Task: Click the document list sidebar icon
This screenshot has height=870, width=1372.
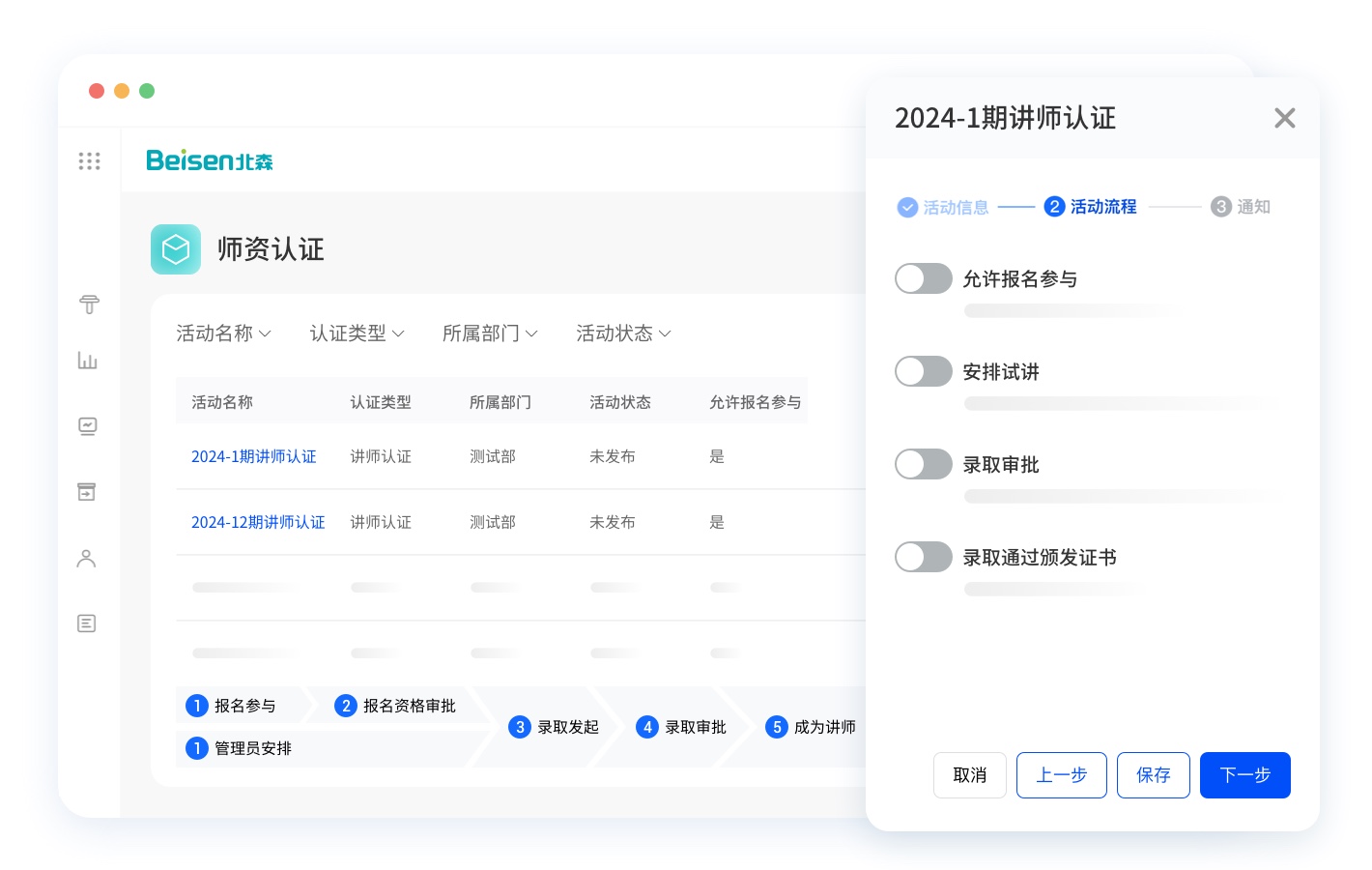Action: (87, 623)
